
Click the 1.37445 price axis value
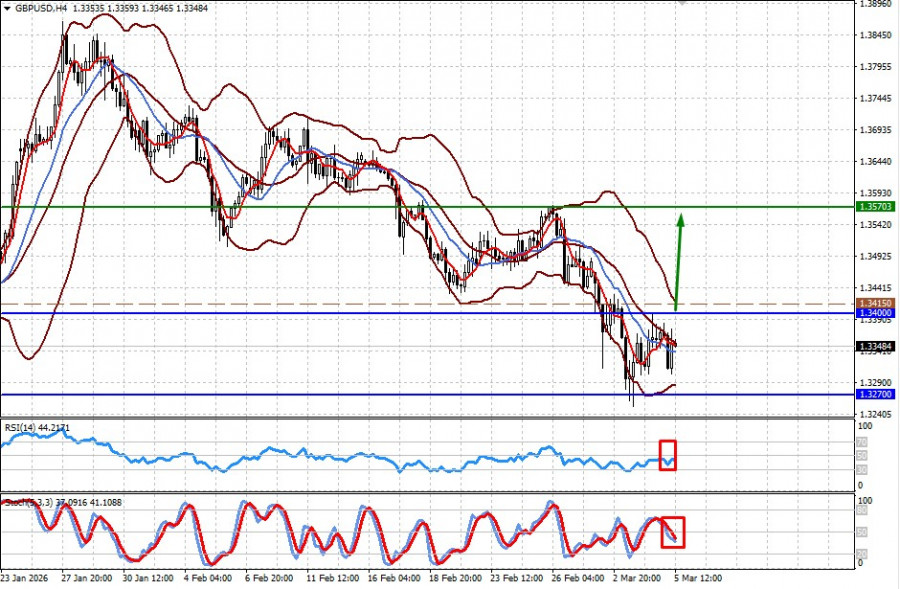click(876, 99)
